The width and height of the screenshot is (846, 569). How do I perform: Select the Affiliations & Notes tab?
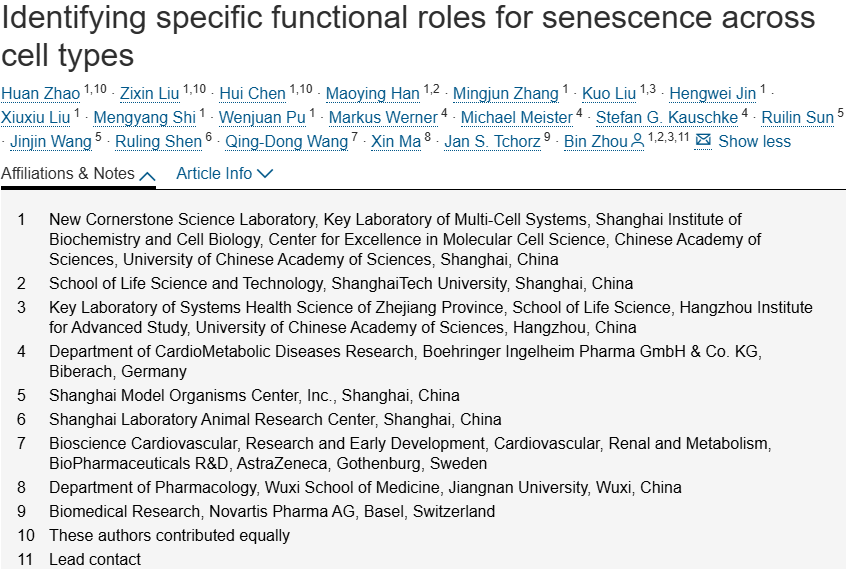coord(78,174)
